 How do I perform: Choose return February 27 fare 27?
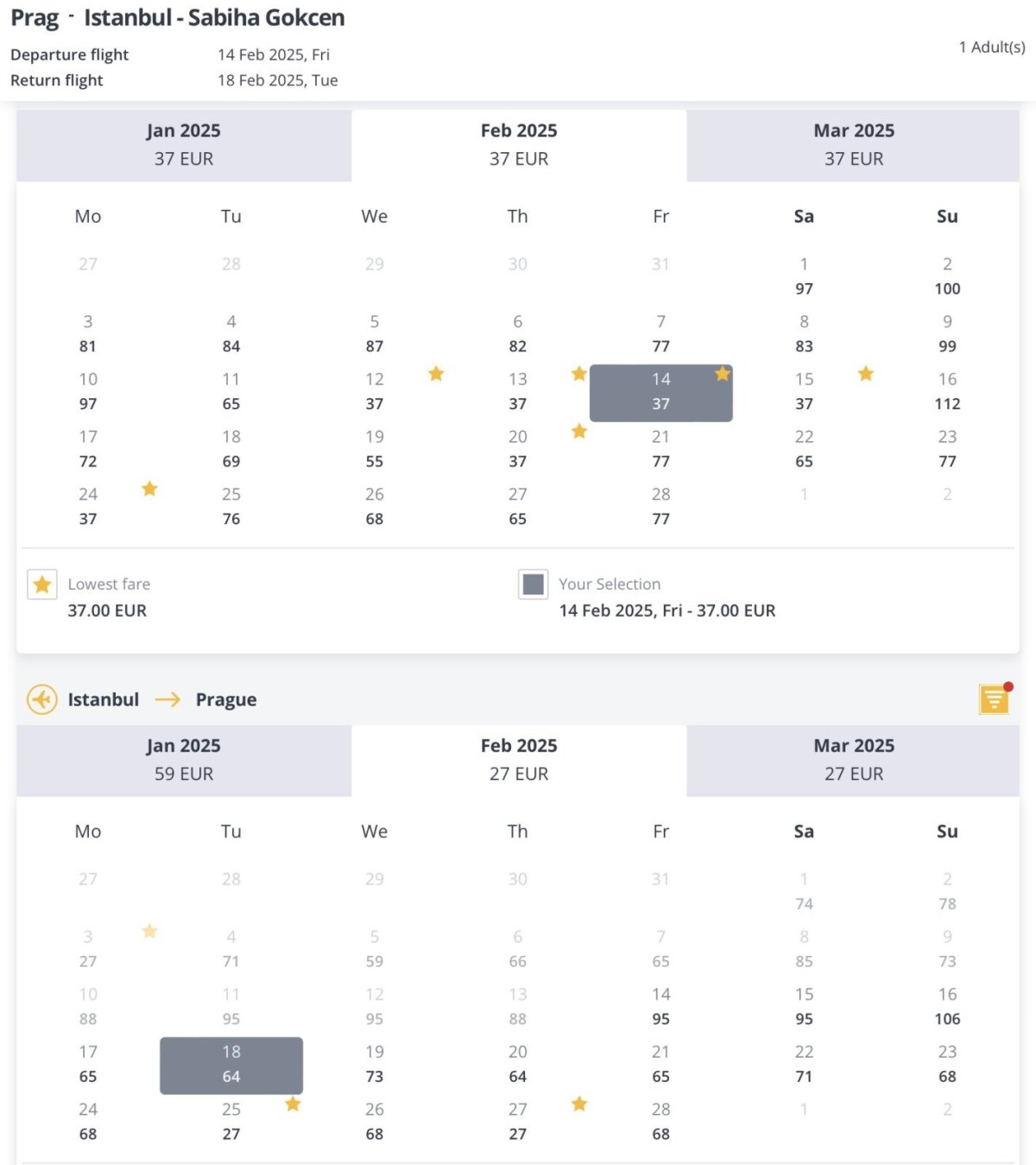pos(517,1122)
